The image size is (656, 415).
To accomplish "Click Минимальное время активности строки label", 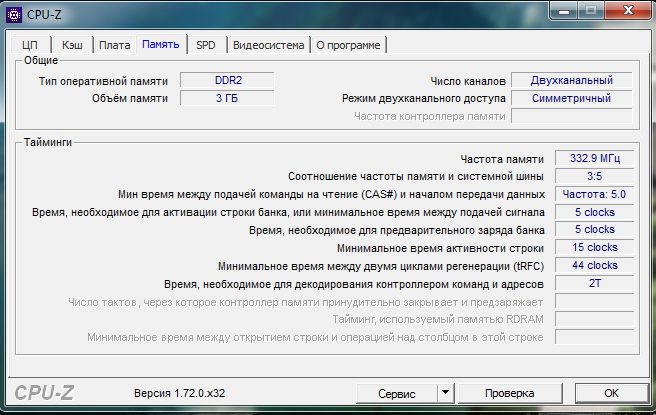I will 440,248.
